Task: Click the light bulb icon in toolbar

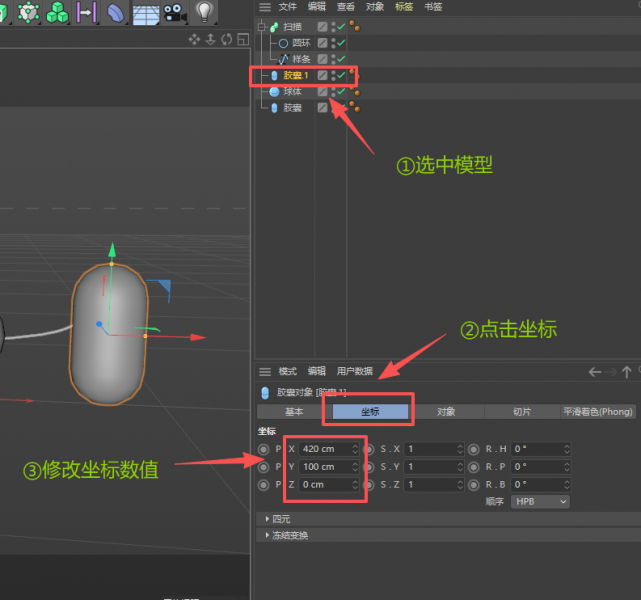Action: pos(204,12)
